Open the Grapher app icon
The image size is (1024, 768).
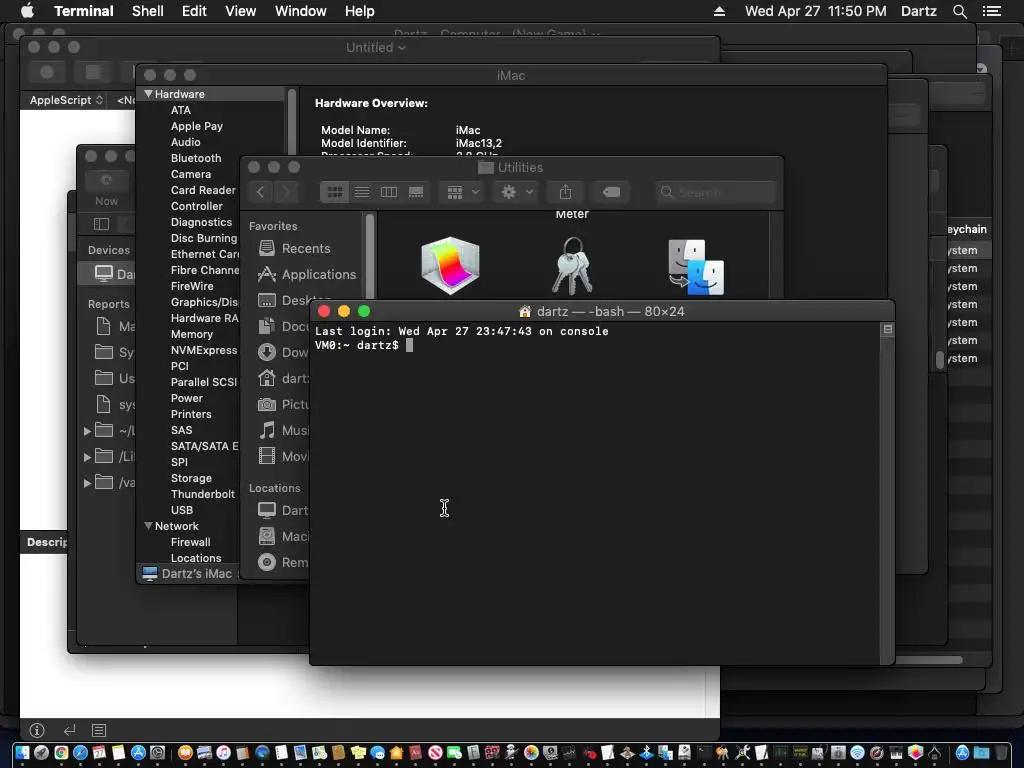(451, 265)
